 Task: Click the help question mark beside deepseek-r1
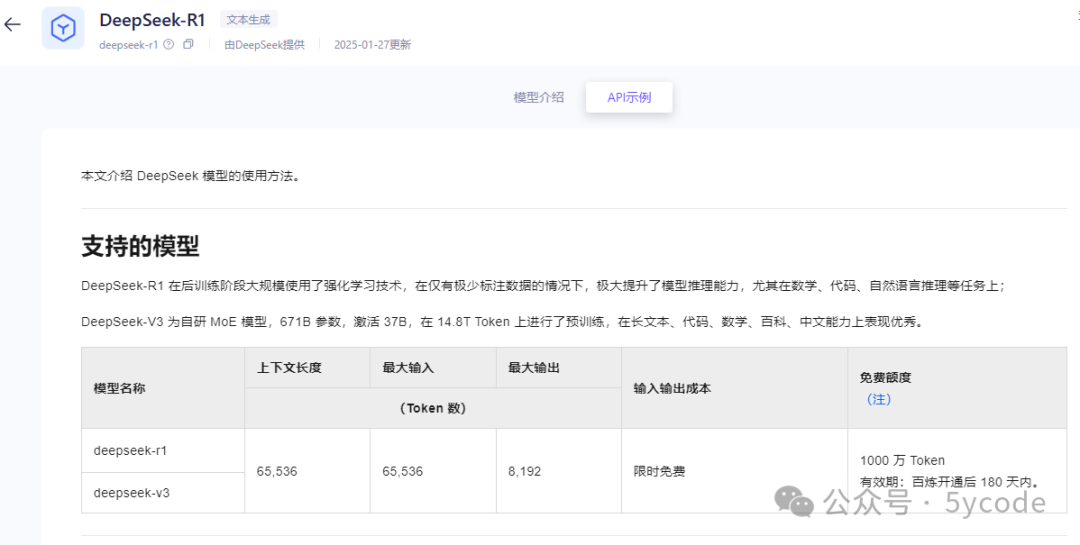pos(168,45)
